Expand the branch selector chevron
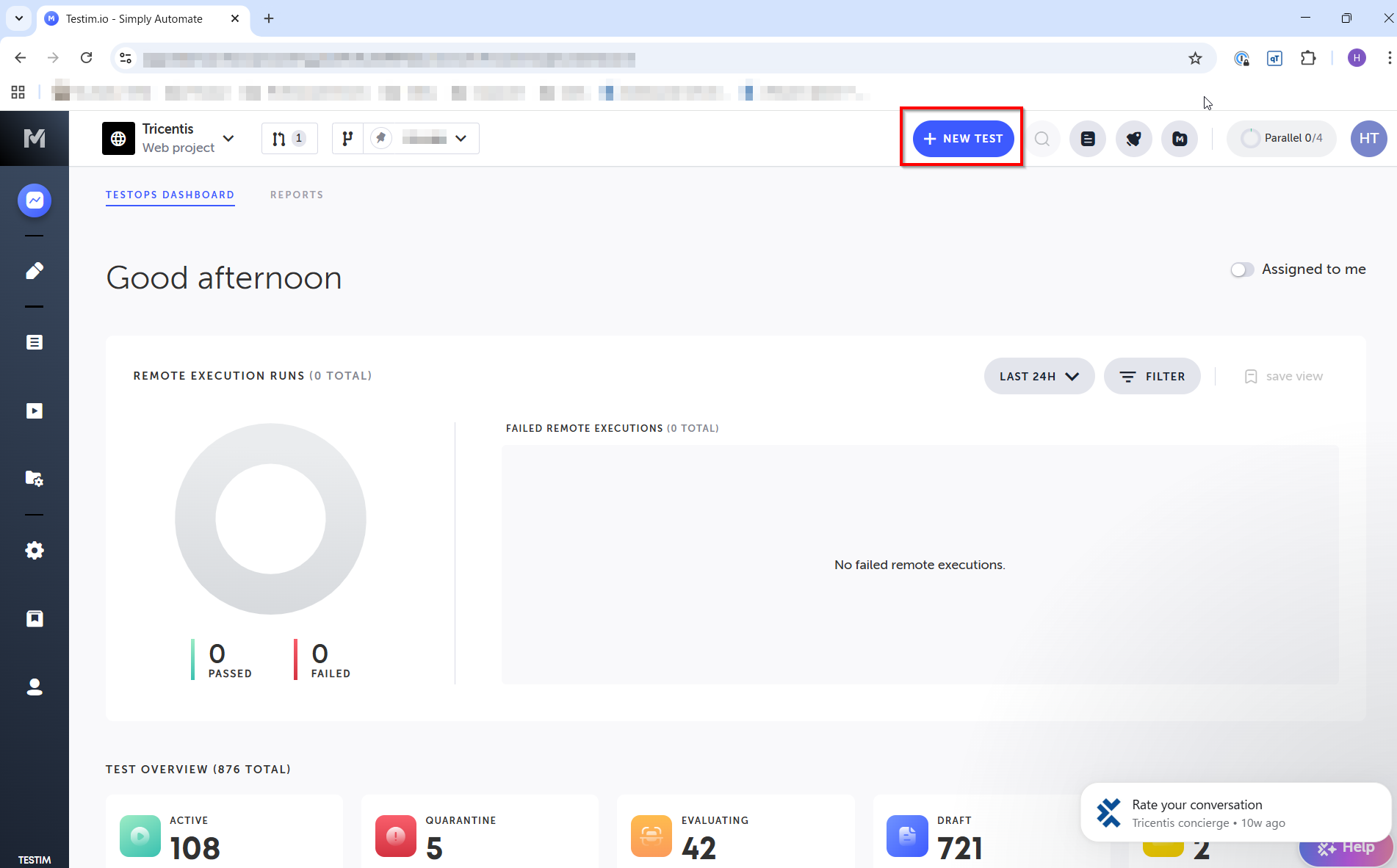Image resolution: width=1397 pixels, height=868 pixels. (x=461, y=138)
